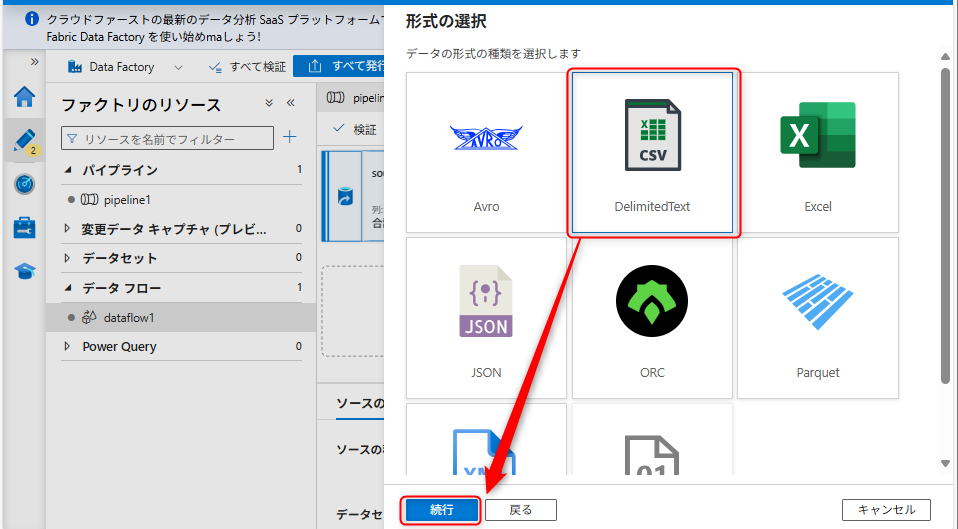Choose the Binary format tile

tap(653, 439)
